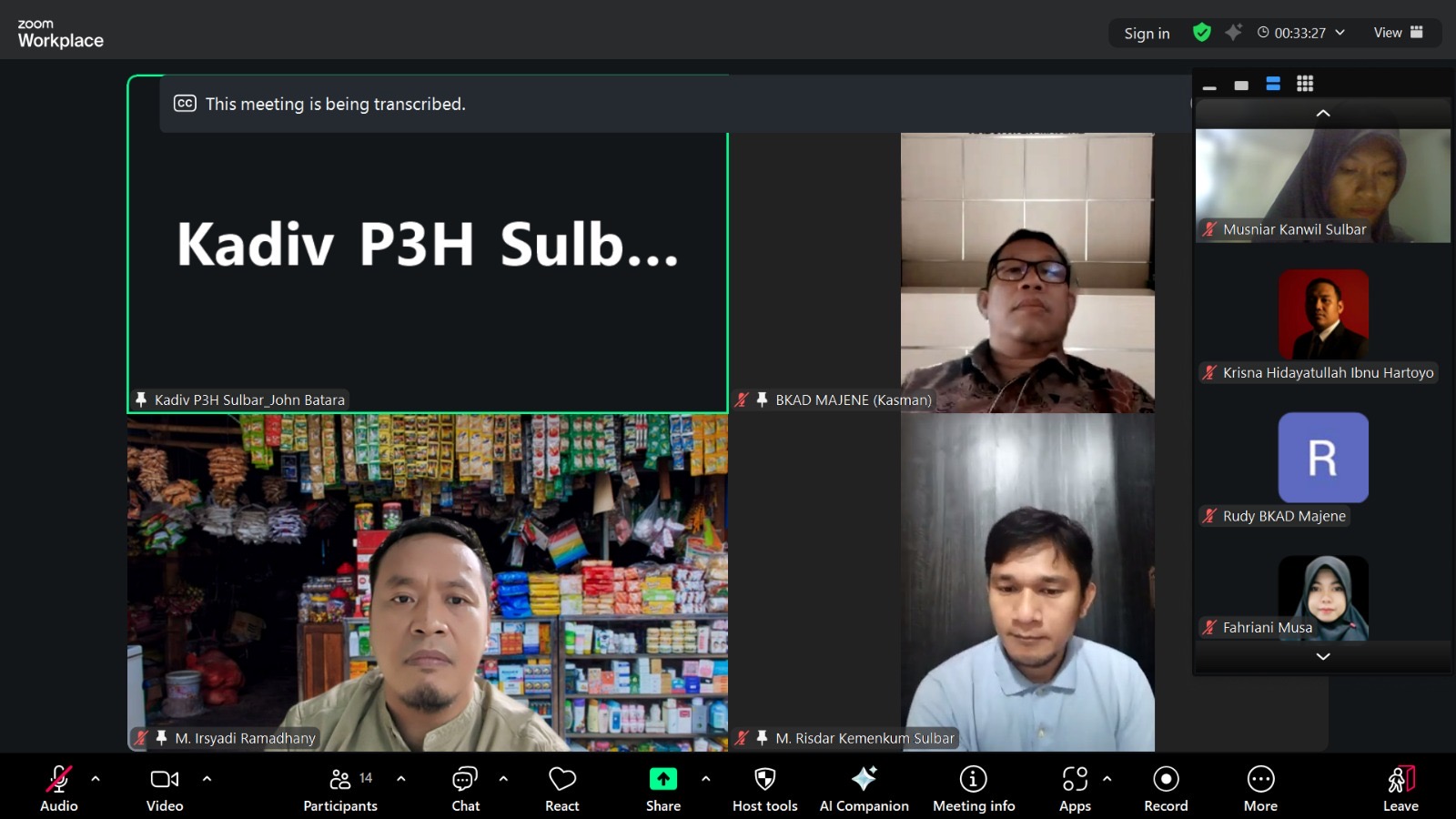Screen dimensions: 1456x819
Task: Open the View layout menu
Action: 1398,33
